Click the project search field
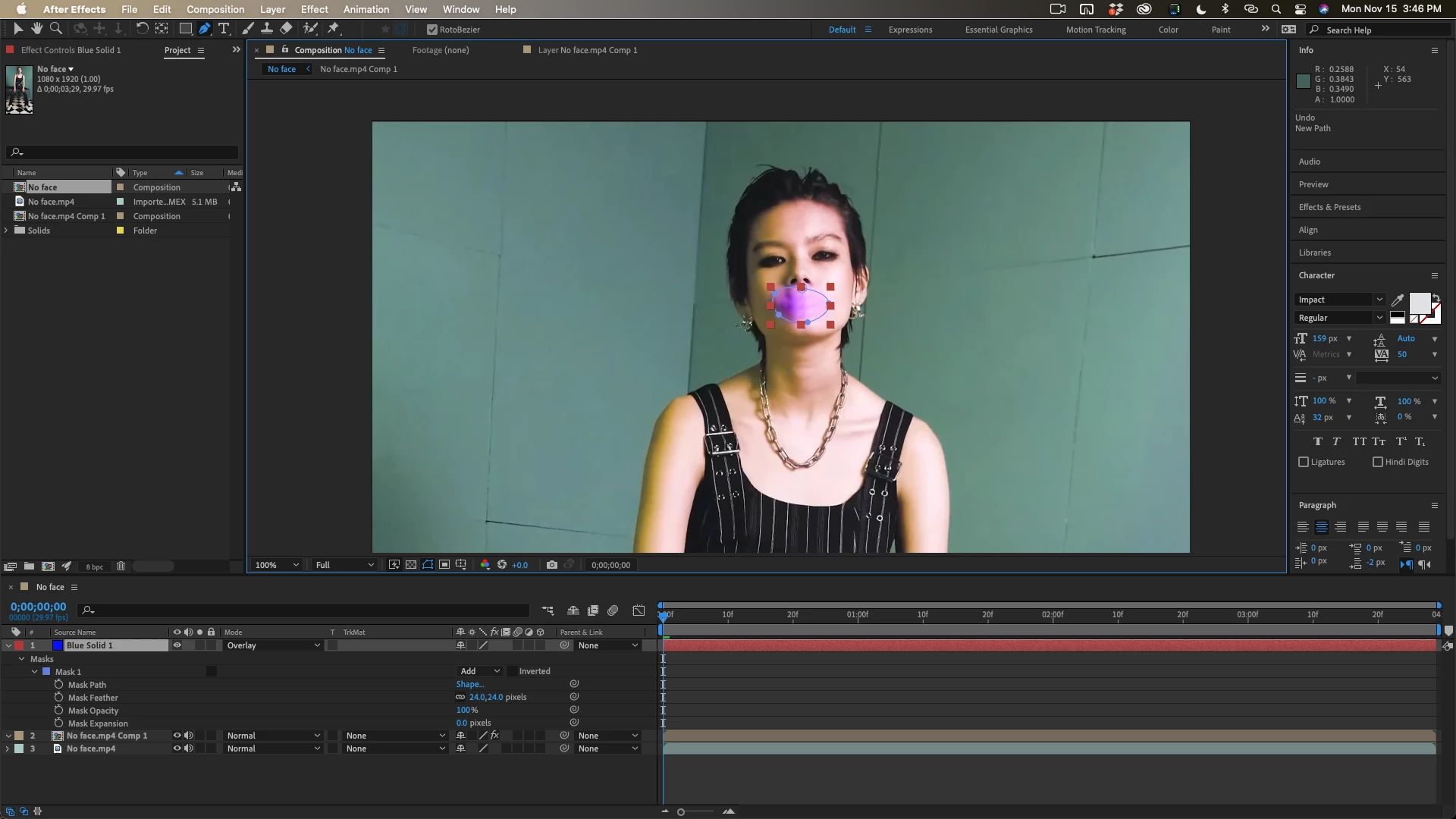 tap(125, 152)
